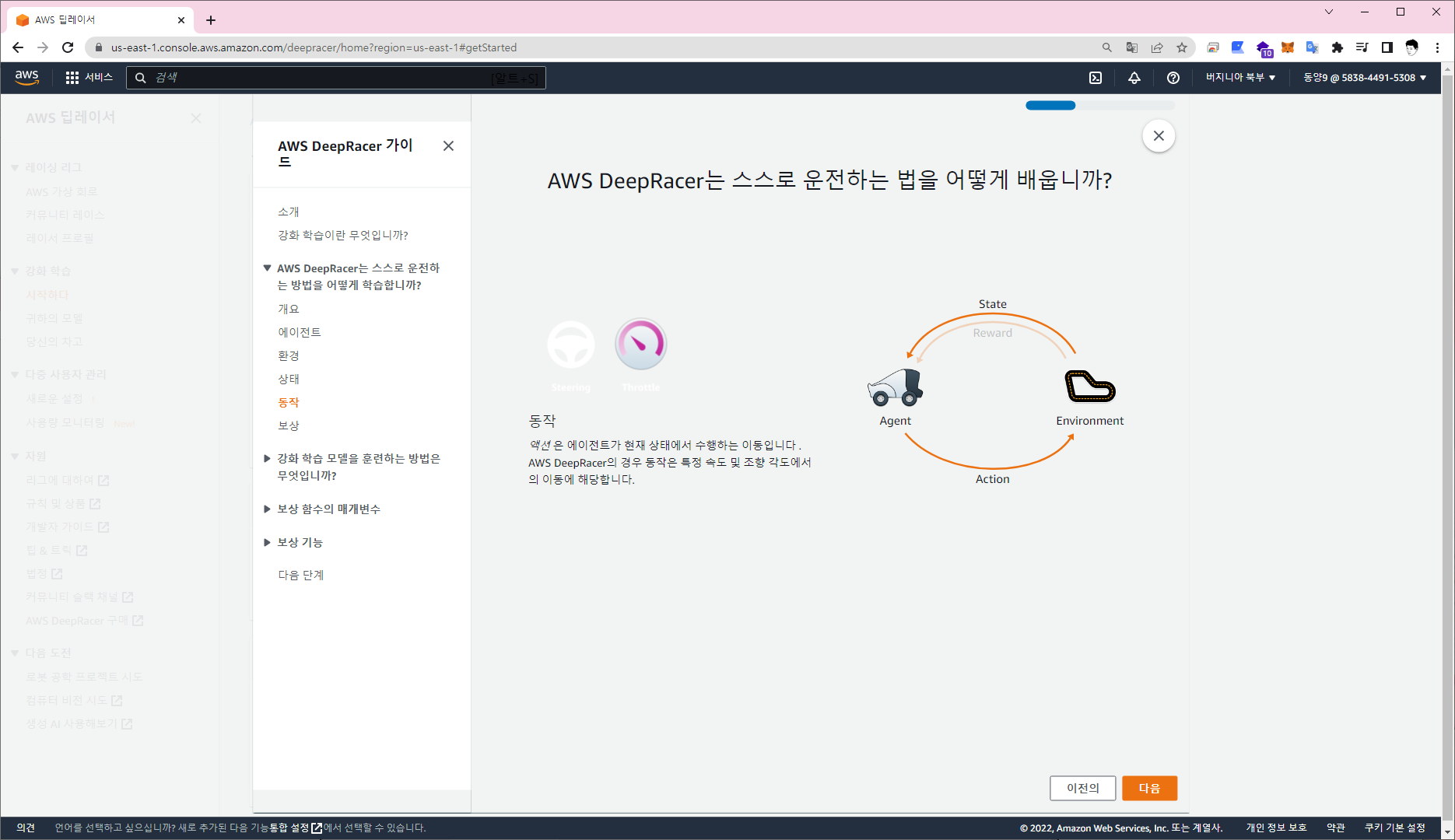Close the tutorial dialog with round X
This screenshot has height=840, width=1455.
click(x=1159, y=136)
